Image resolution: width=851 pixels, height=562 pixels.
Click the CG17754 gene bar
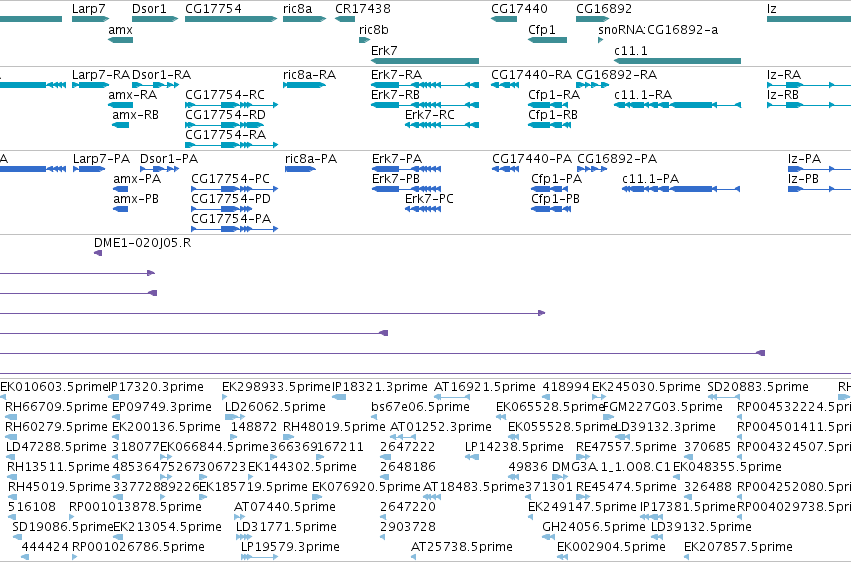coord(231,19)
